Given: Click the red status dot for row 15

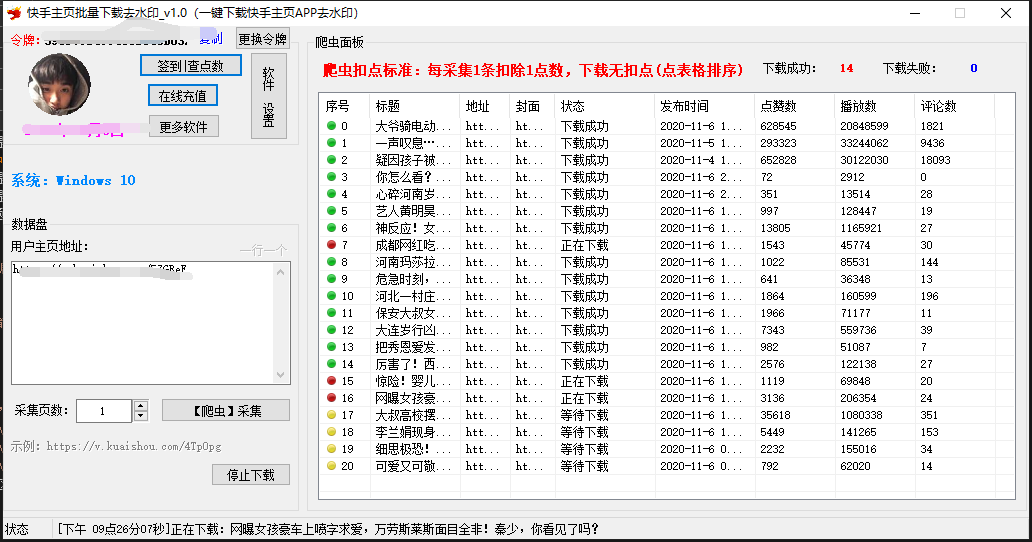Looking at the screenshot, I should [331, 381].
